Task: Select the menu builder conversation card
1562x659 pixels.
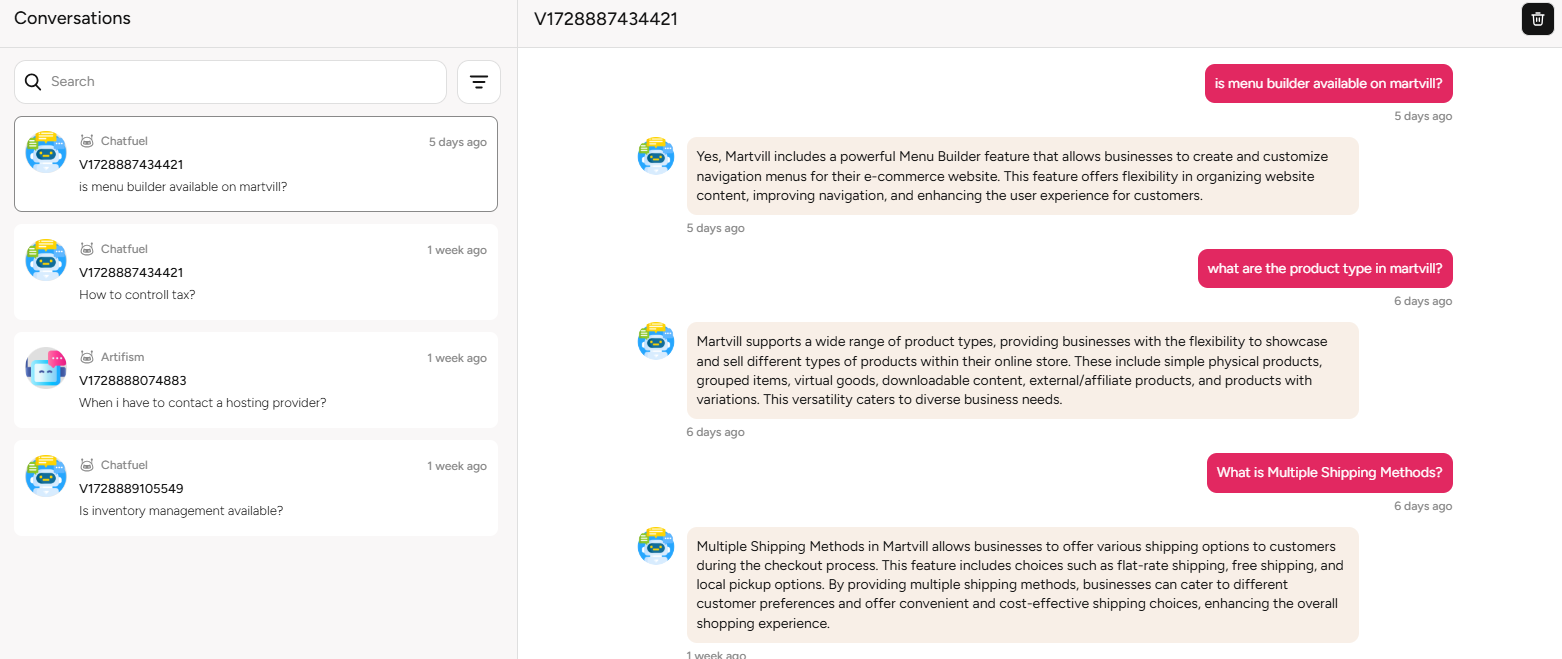Action: (x=256, y=164)
